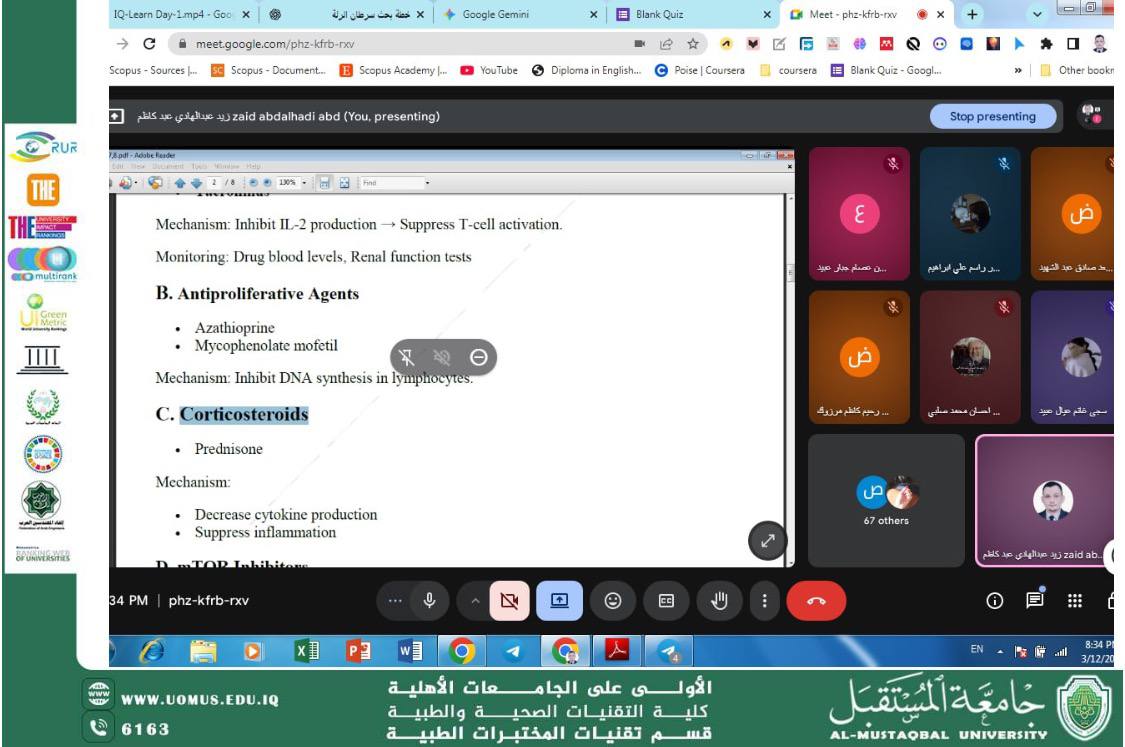Open the meeting details info icon
This screenshot has height=747, width=1125.
994,601
